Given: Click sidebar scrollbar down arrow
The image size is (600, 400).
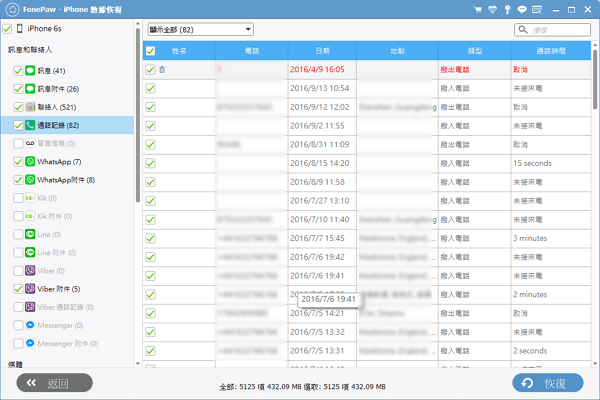Looking at the screenshot, I should coord(138,363).
